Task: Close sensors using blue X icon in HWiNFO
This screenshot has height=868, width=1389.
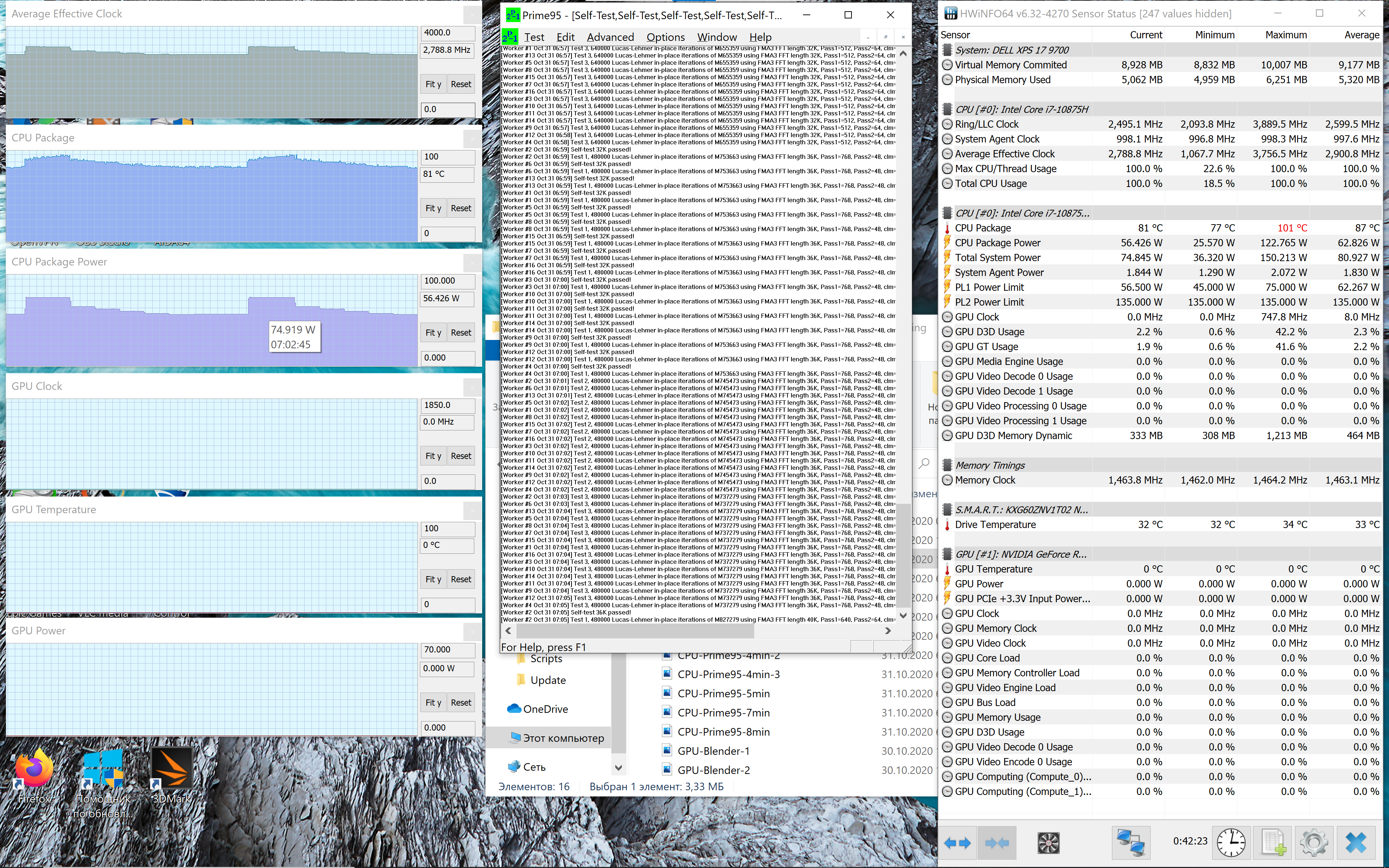Action: click(1356, 843)
